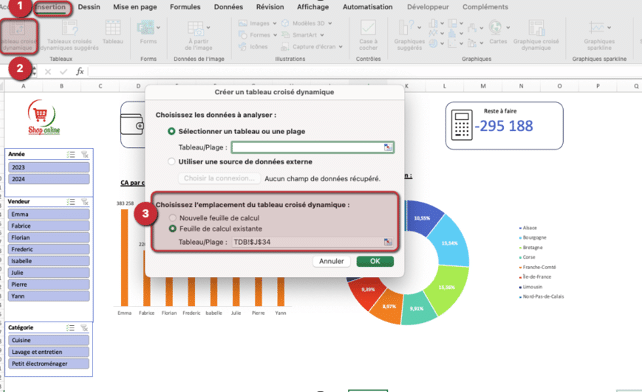
Task: Click the OK button in the dialog
Action: [375, 261]
